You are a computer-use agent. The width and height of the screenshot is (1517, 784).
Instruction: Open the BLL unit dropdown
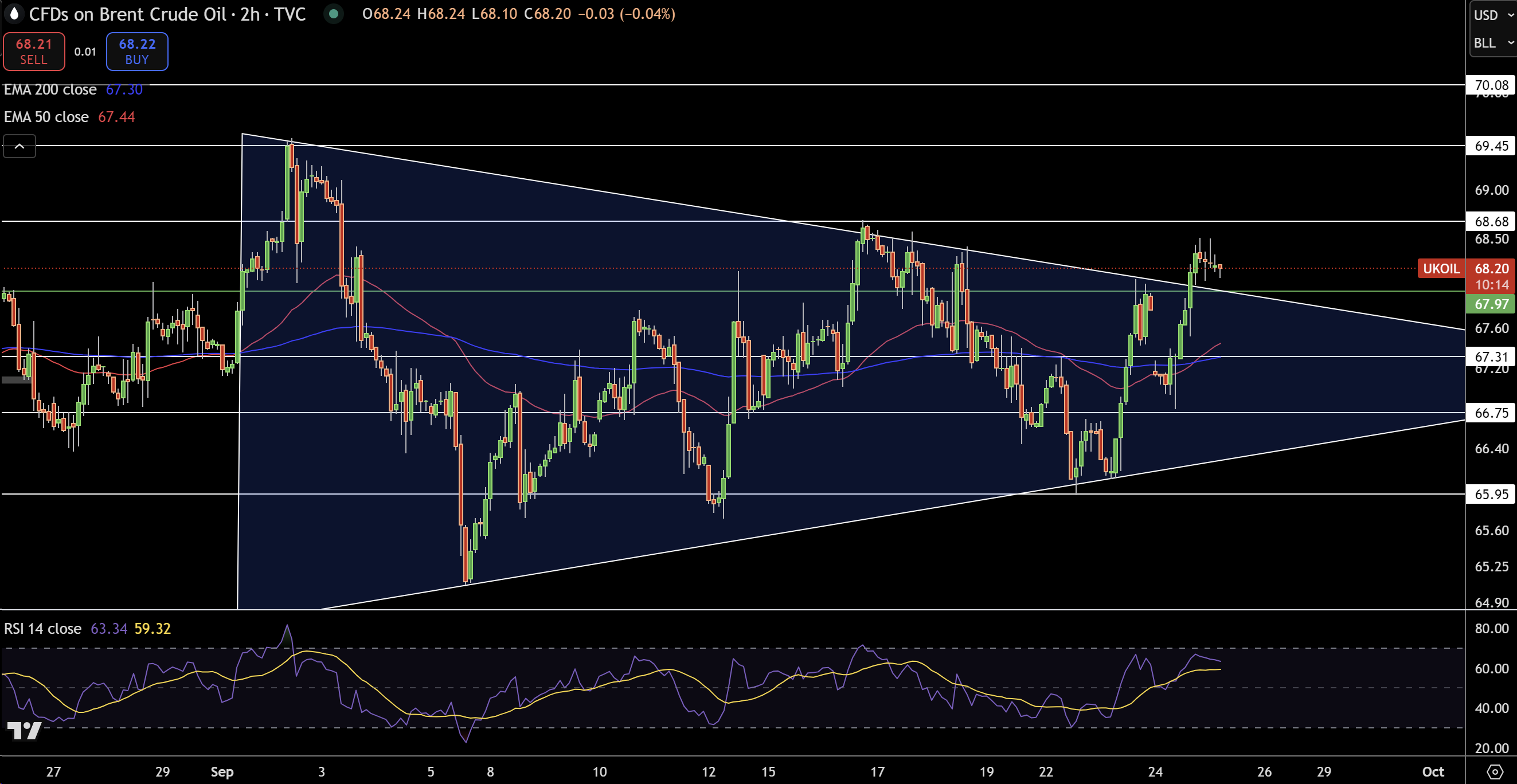tap(1493, 42)
